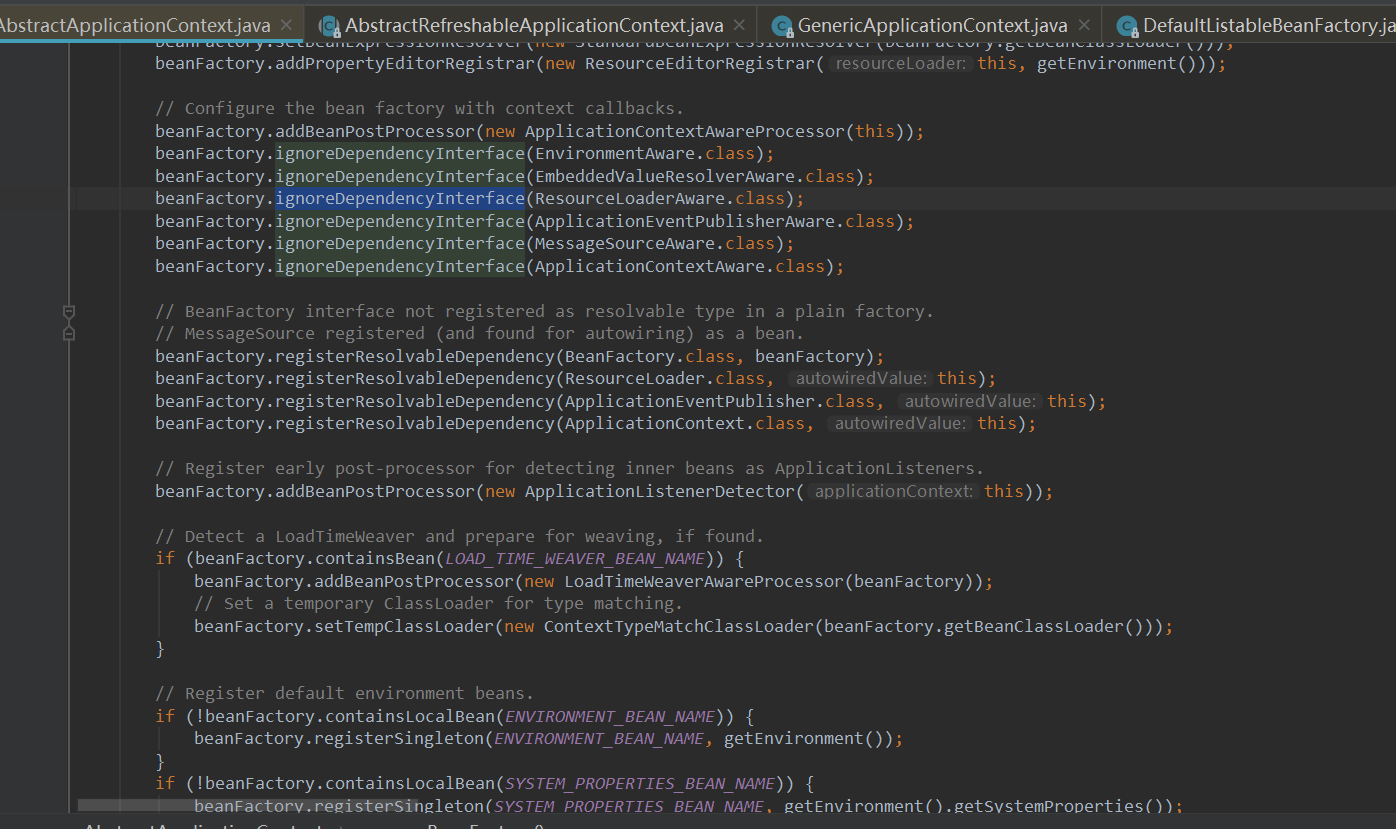This screenshot has height=829, width=1396.
Task: Click ApplicationEventPublisherAware in the code
Action: (685, 221)
